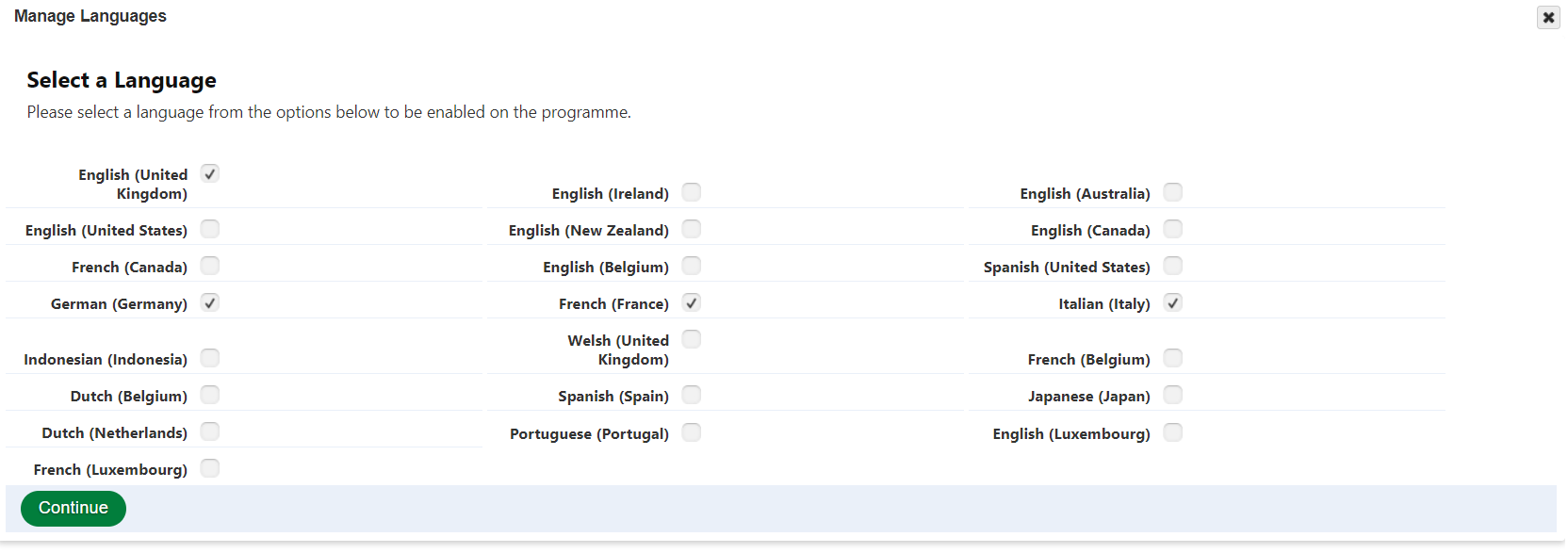The image size is (1568, 553).
Task: Enable Dutch (Netherlands) checkbox
Action: click(x=210, y=431)
